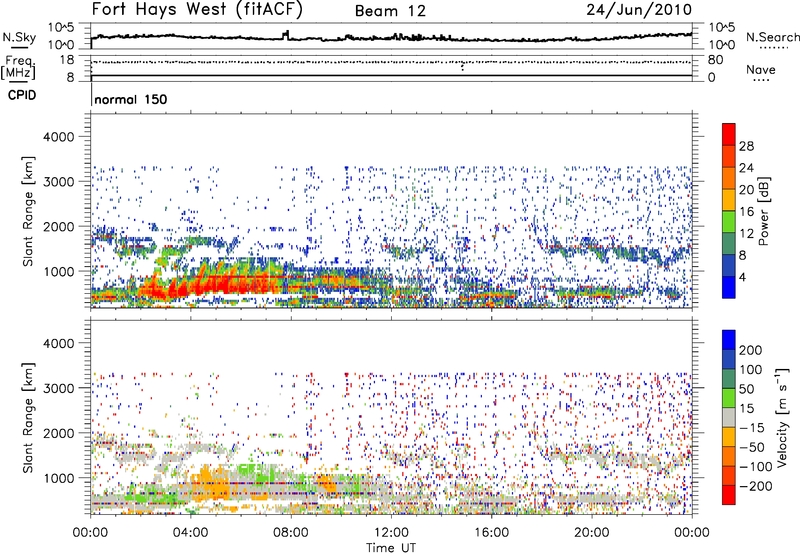Click "4000" on the power panel axis
Image resolution: width=800 pixels, height=554 pixels.
(59, 137)
